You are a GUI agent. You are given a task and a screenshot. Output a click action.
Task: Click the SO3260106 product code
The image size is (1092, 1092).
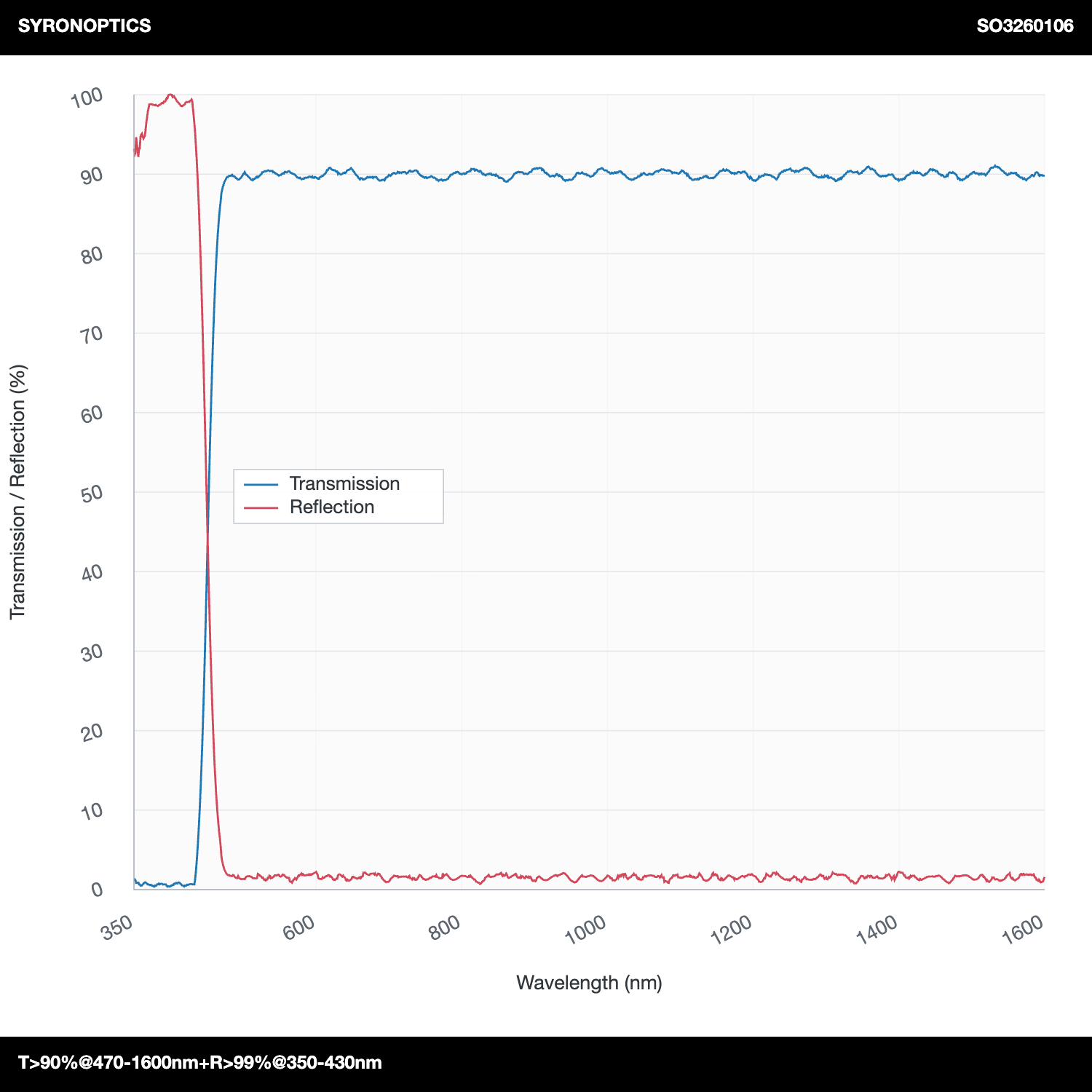(x=1025, y=25)
